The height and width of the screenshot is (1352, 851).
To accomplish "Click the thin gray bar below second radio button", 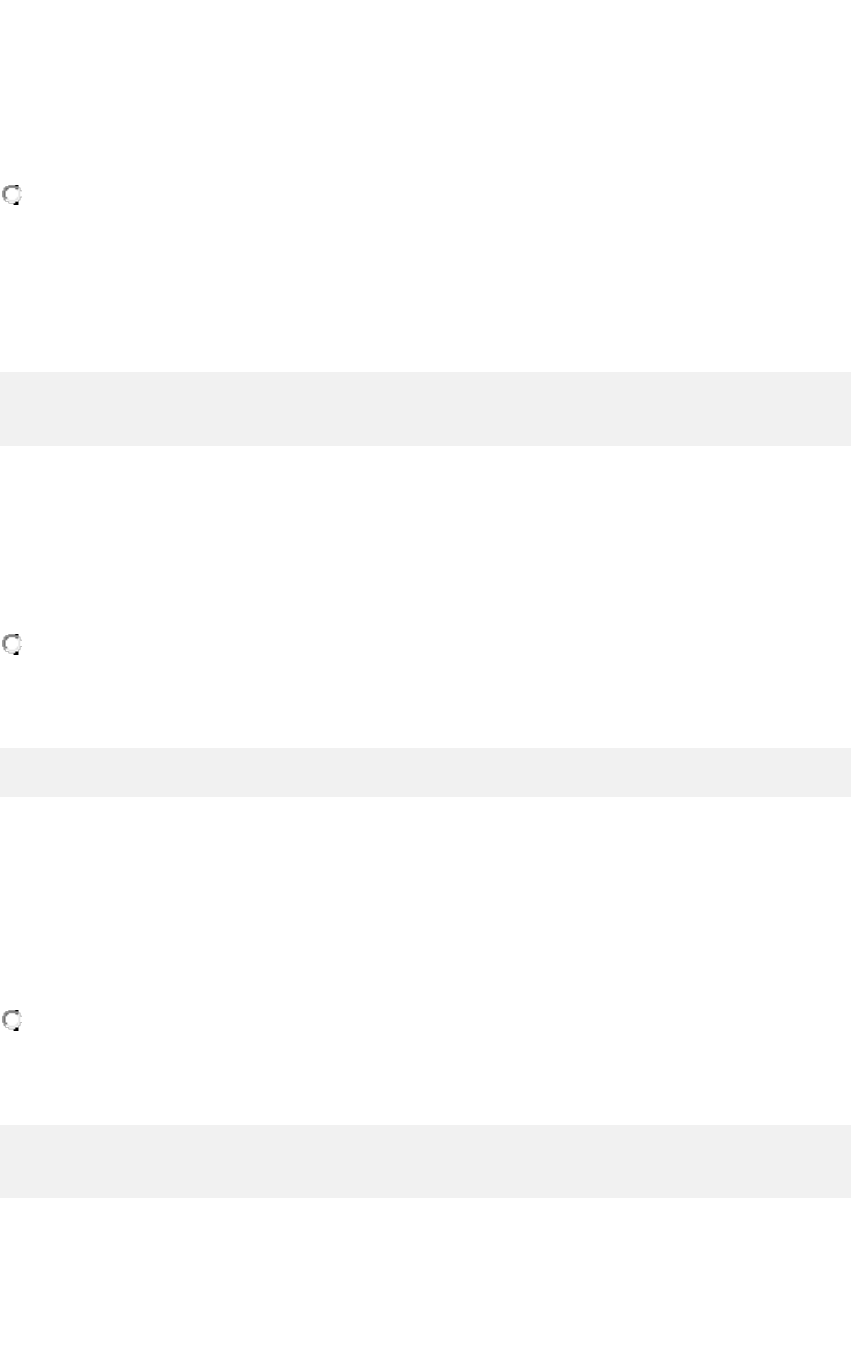I will [x=425, y=772].
